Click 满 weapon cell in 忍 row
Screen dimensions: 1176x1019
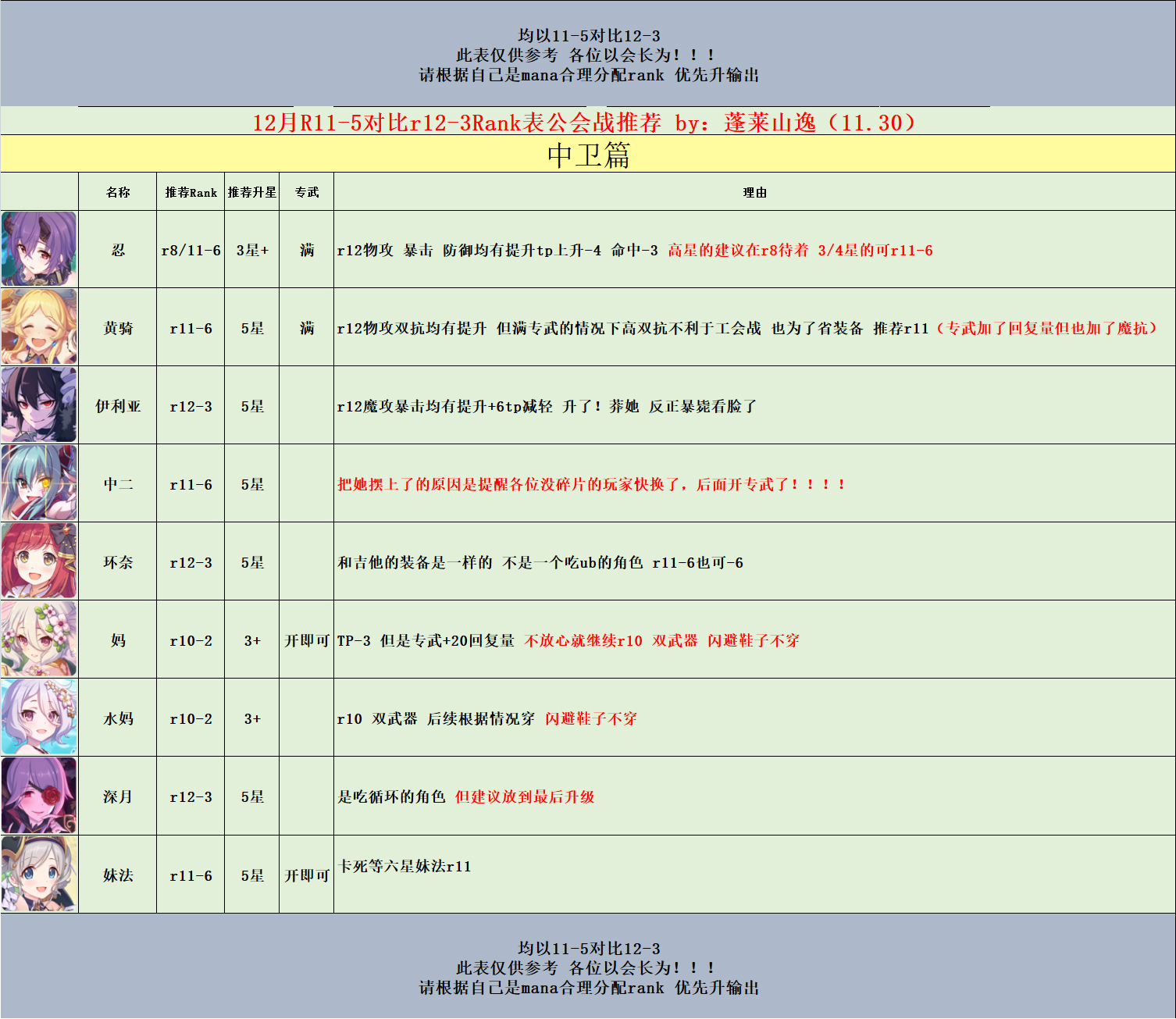307,250
